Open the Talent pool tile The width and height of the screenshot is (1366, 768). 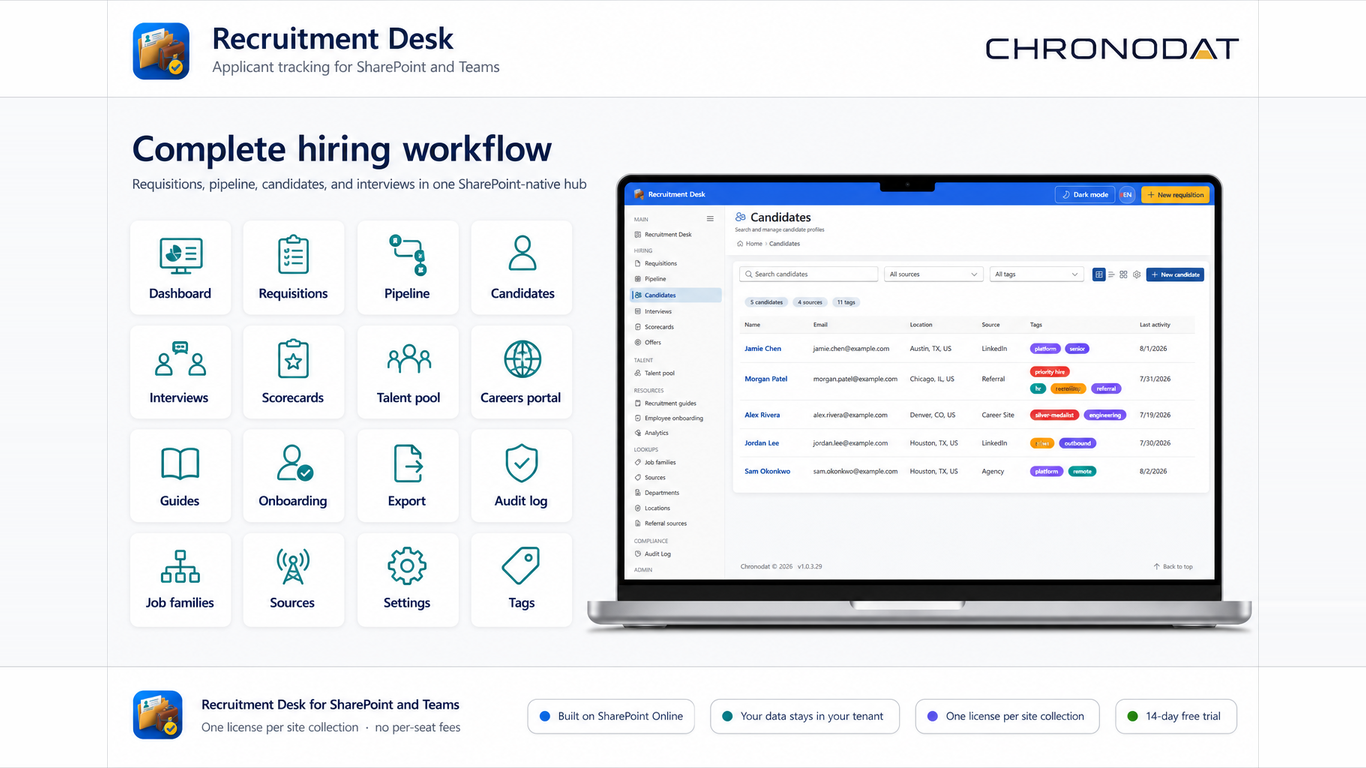(x=407, y=372)
